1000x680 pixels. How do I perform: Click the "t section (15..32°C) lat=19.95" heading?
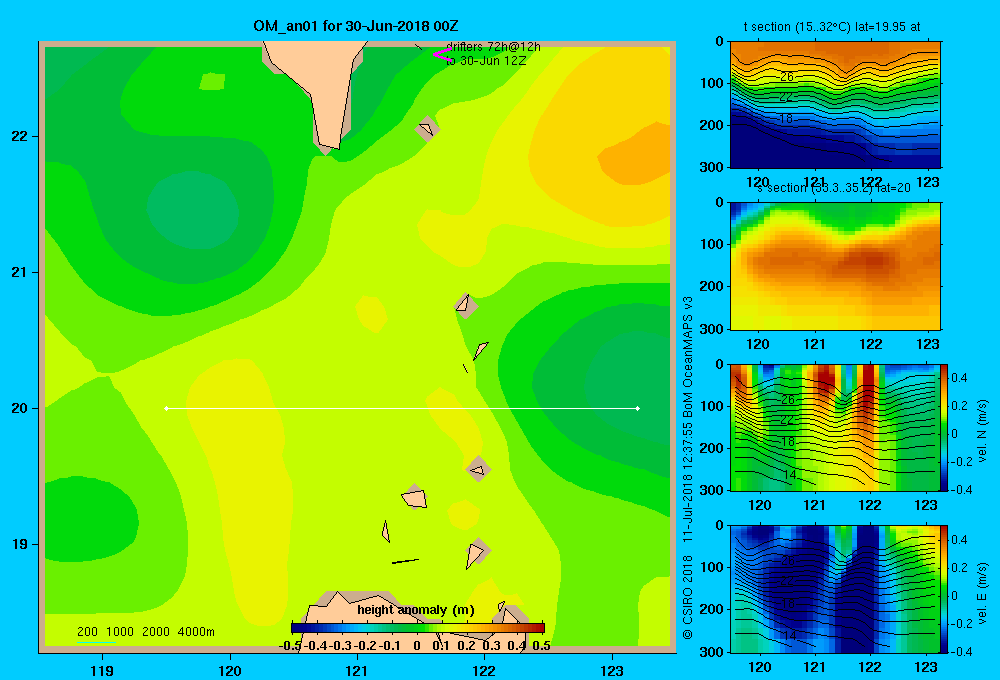pos(832,27)
